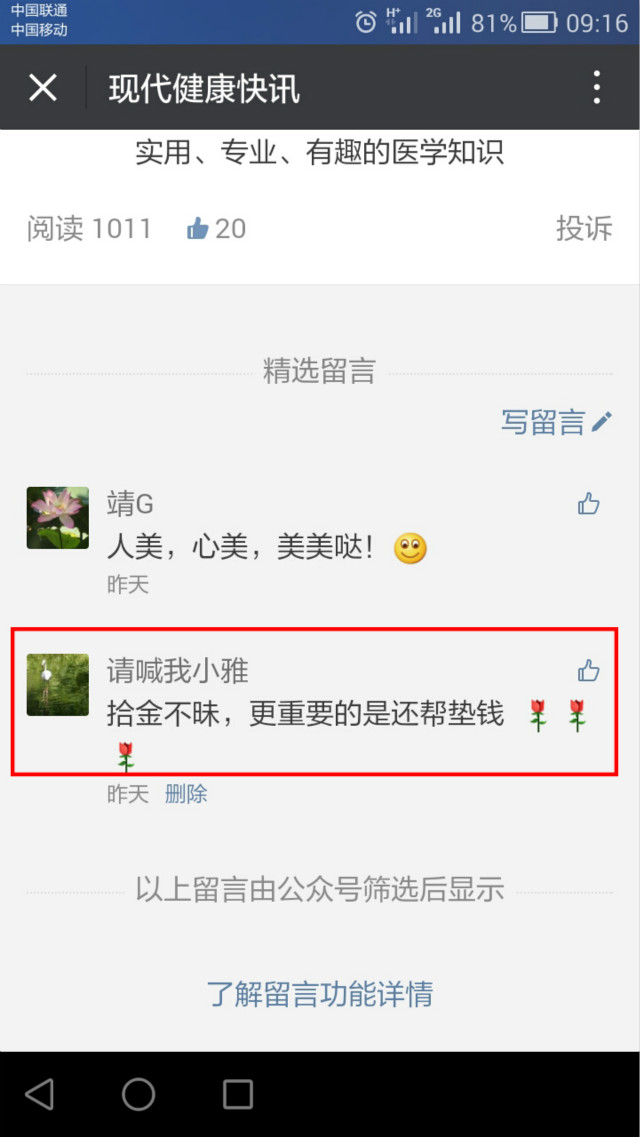Image resolution: width=640 pixels, height=1137 pixels.
Task: Tap the pencil icon next to 写留言
Action: [602, 422]
